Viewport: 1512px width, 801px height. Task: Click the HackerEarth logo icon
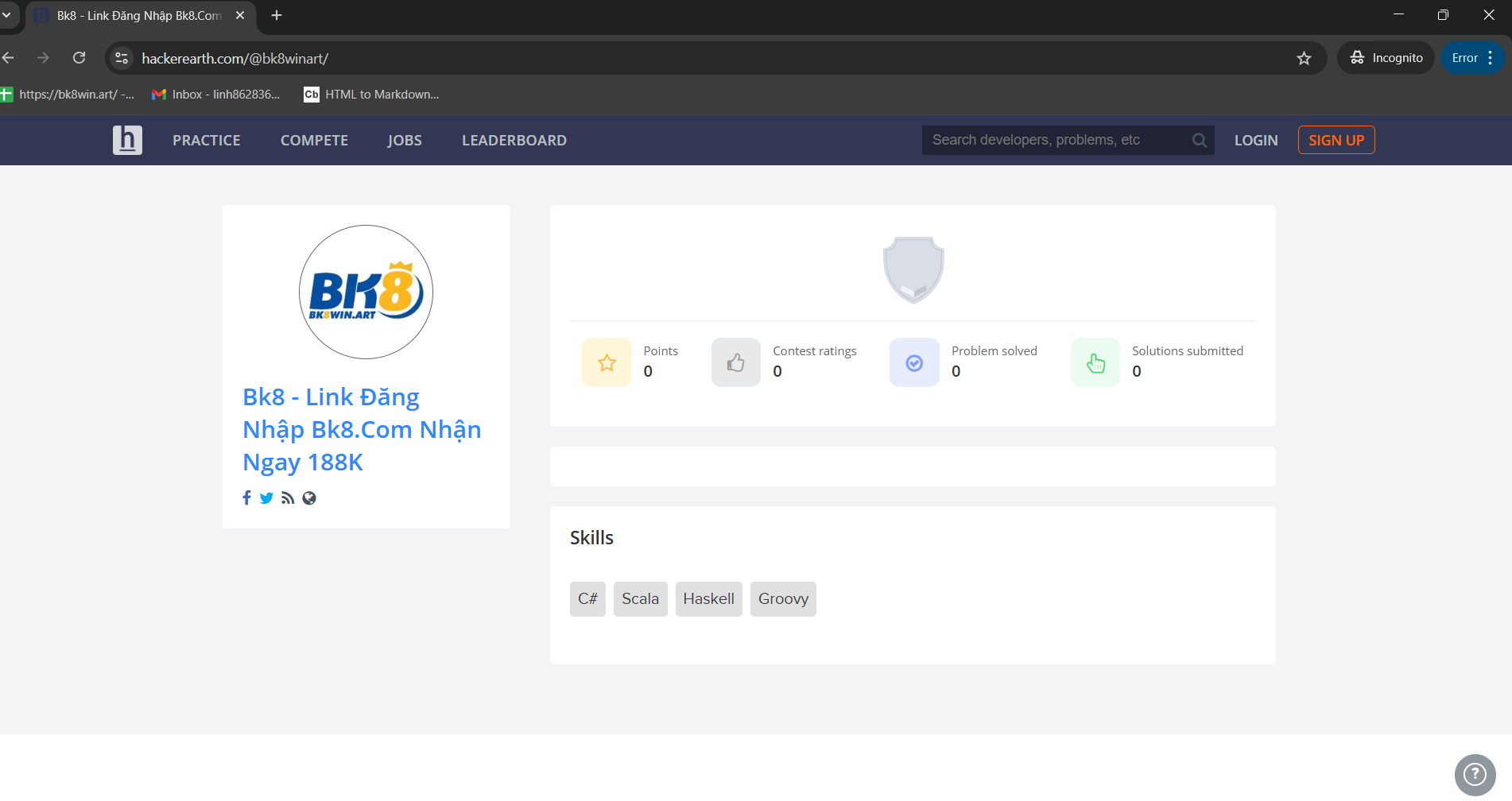127,140
